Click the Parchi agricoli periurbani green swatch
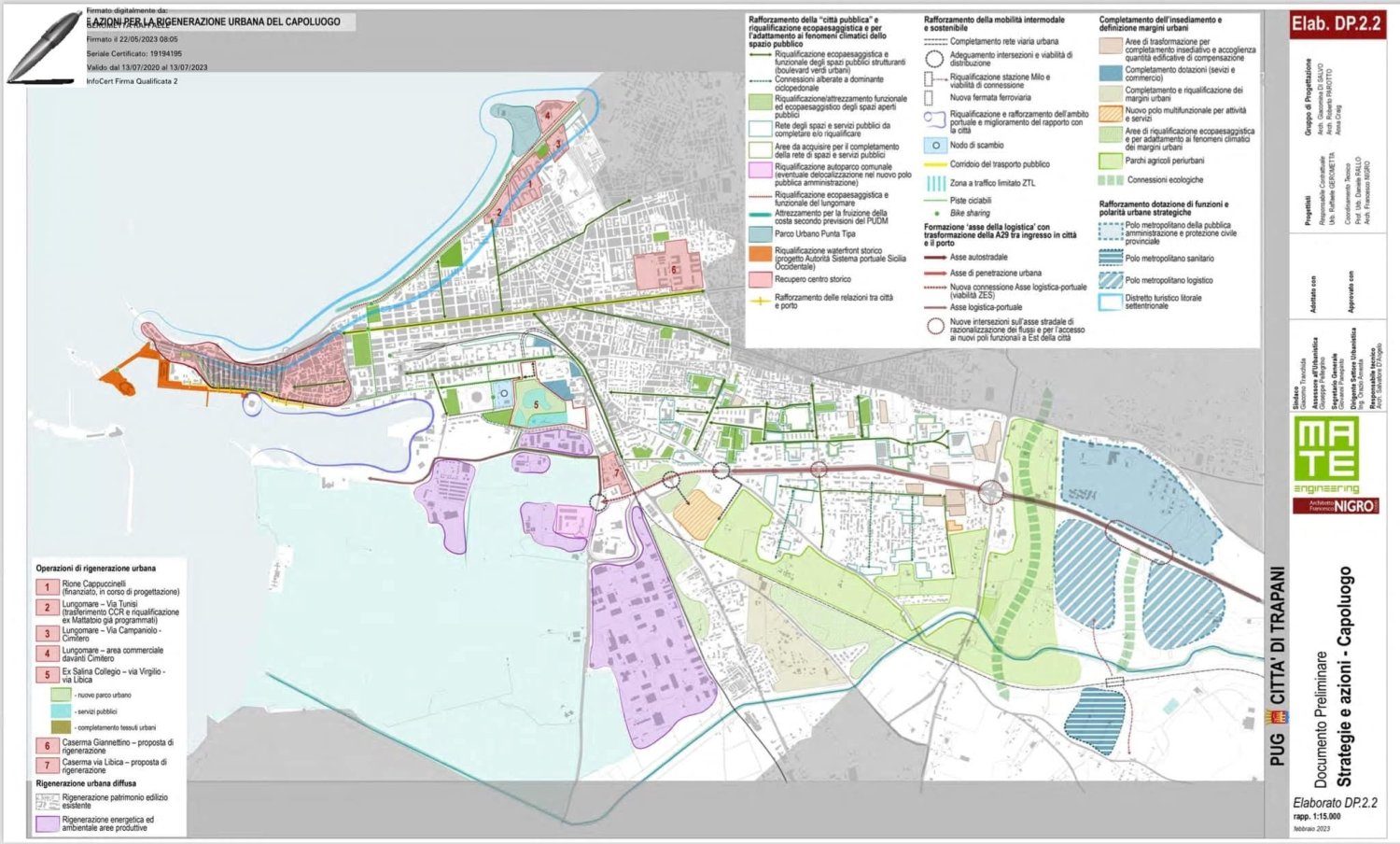1400x844 pixels. [1111, 161]
